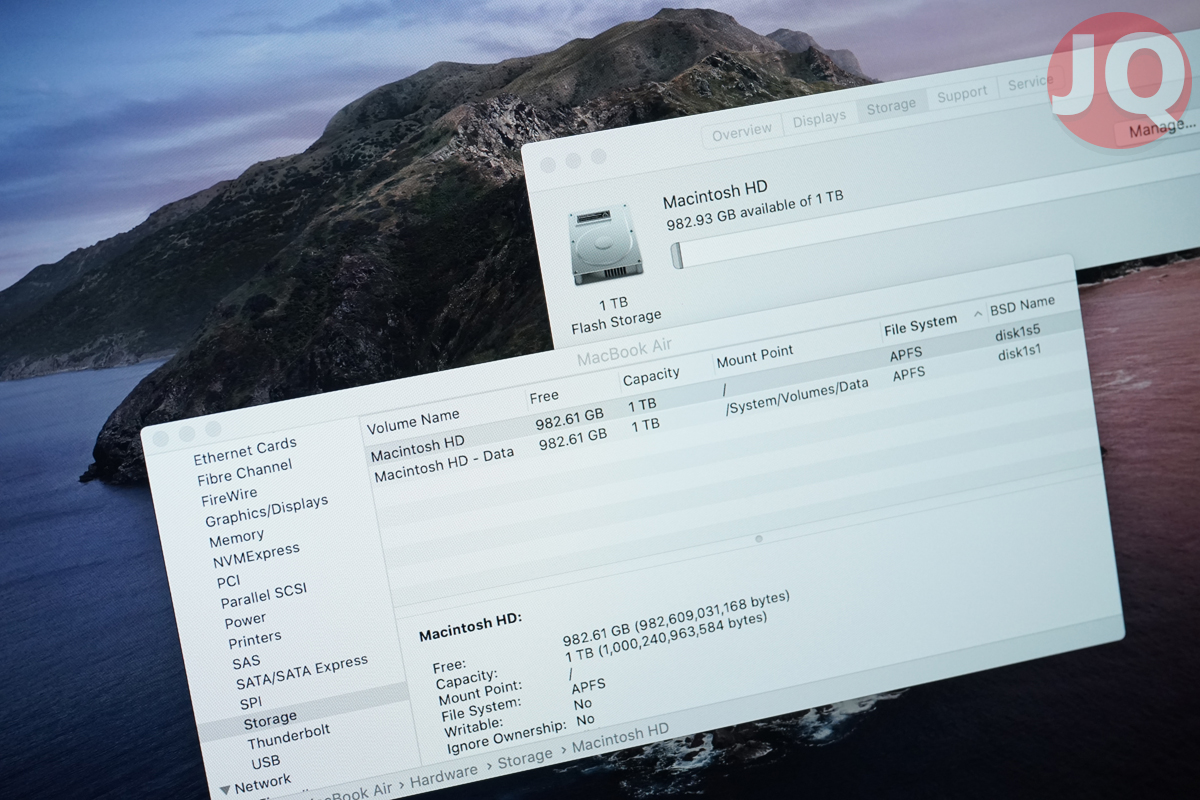Viewport: 1200px width, 800px height.
Task: Click the disk1s1 BSD name cell
Action: pyautogui.click(x=1020, y=353)
